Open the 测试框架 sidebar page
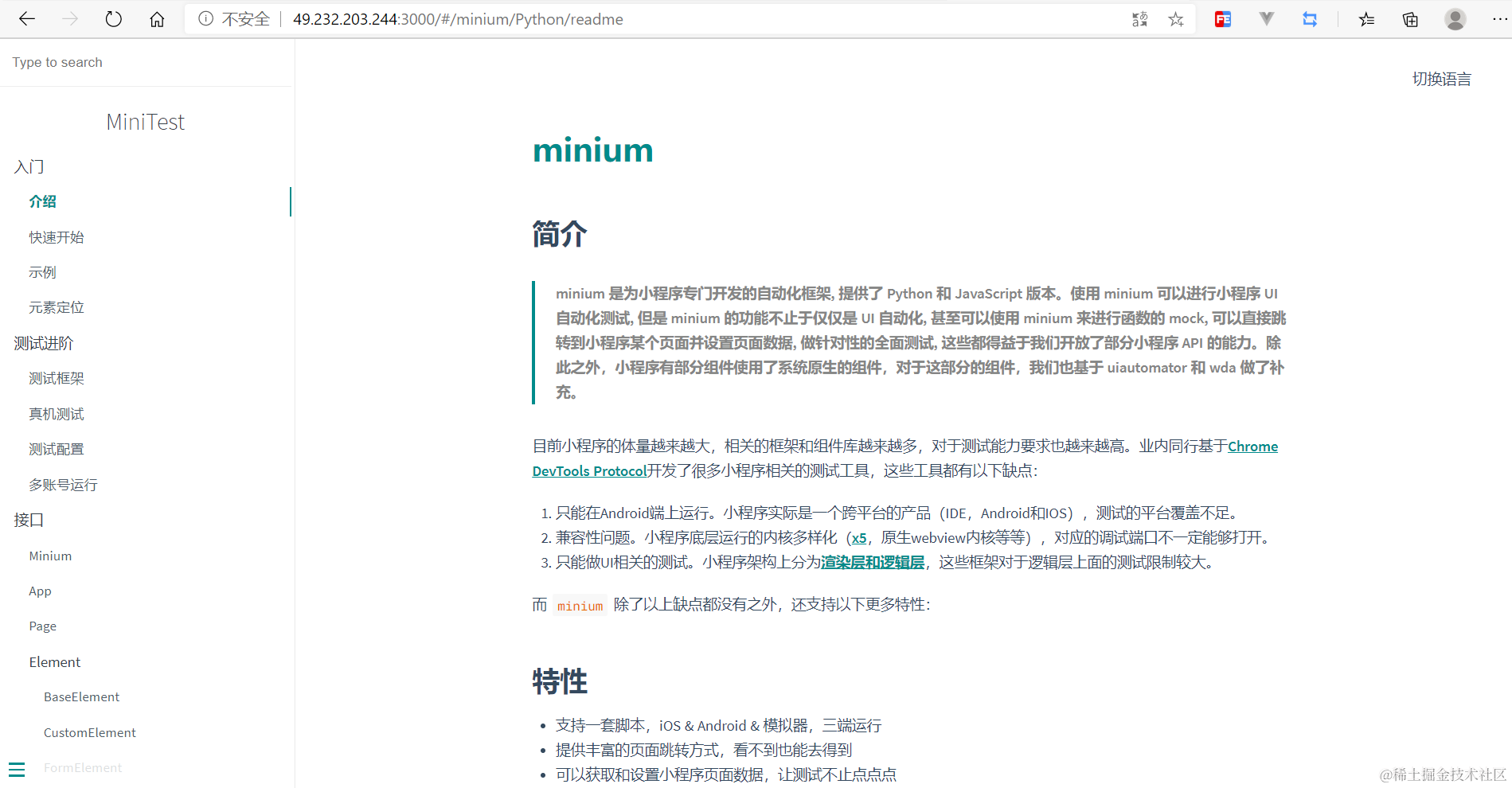1512x788 pixels. pyautogui.click(x=57, y=378)
